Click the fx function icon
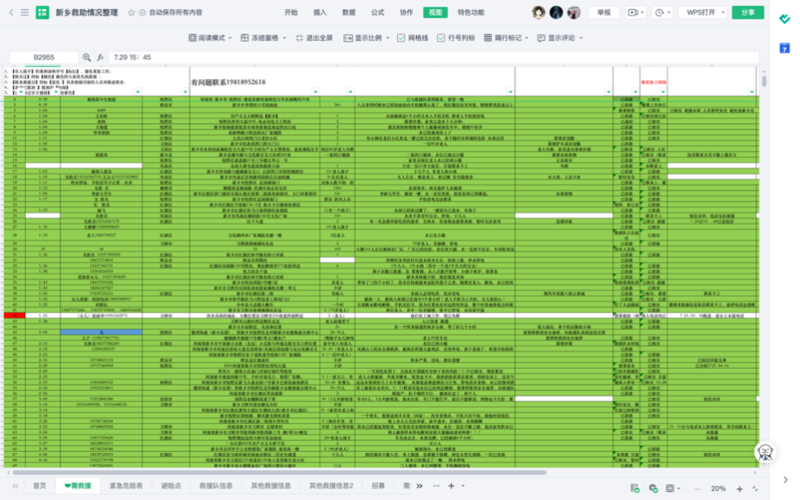Screen dimensions: 800x500 click(x=100, y=58)
